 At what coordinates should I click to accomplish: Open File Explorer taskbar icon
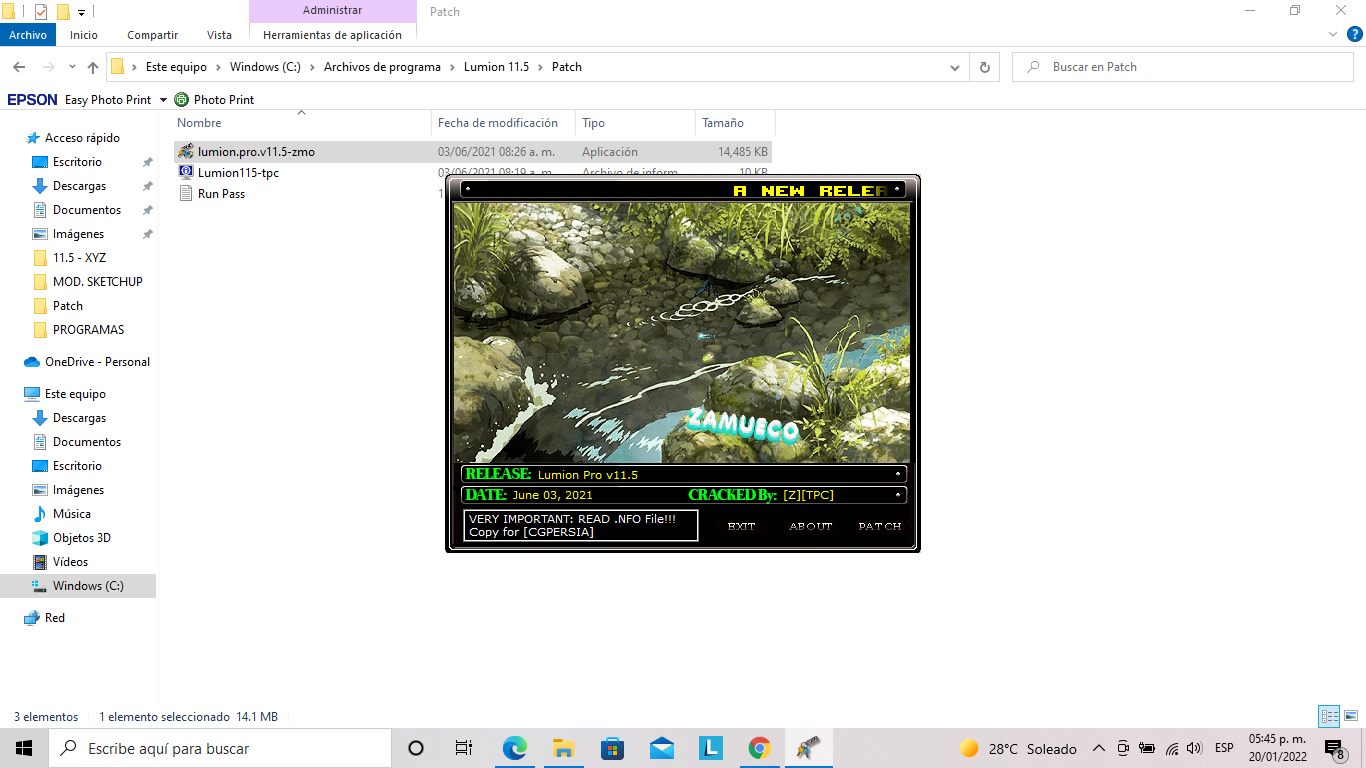coord(563,748)
